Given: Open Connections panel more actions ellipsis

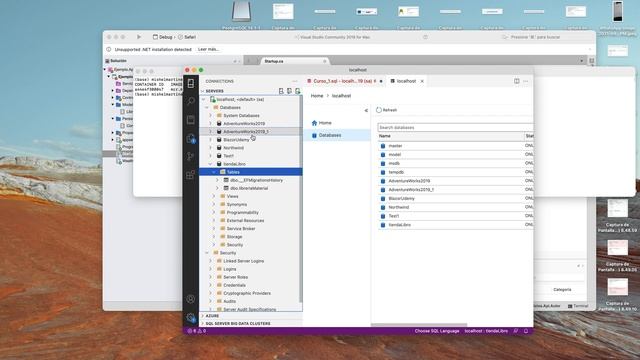Looking at the screenshot, I should pyautogui.click(x=295, y=81).
